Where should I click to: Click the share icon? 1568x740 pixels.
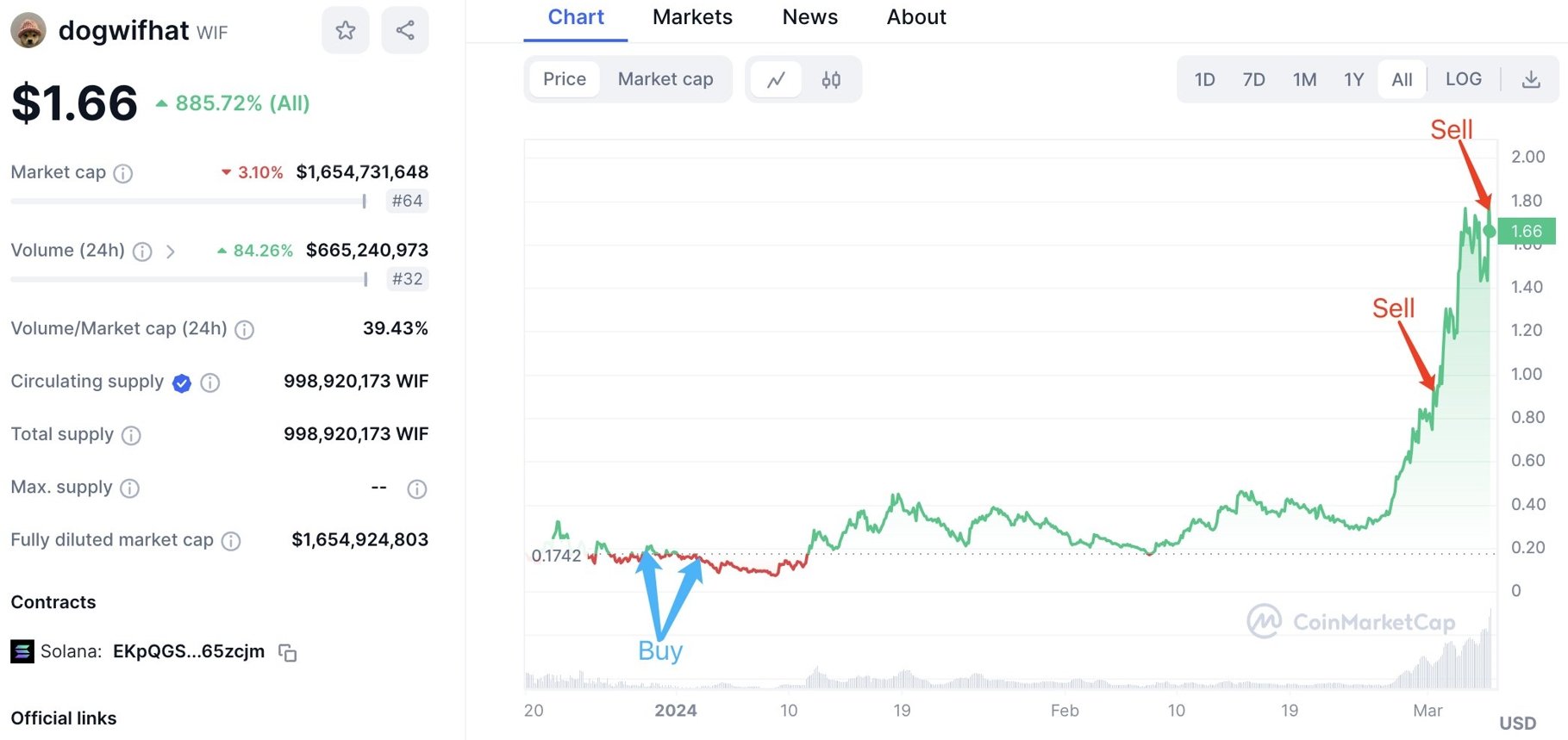click(405, 31)
